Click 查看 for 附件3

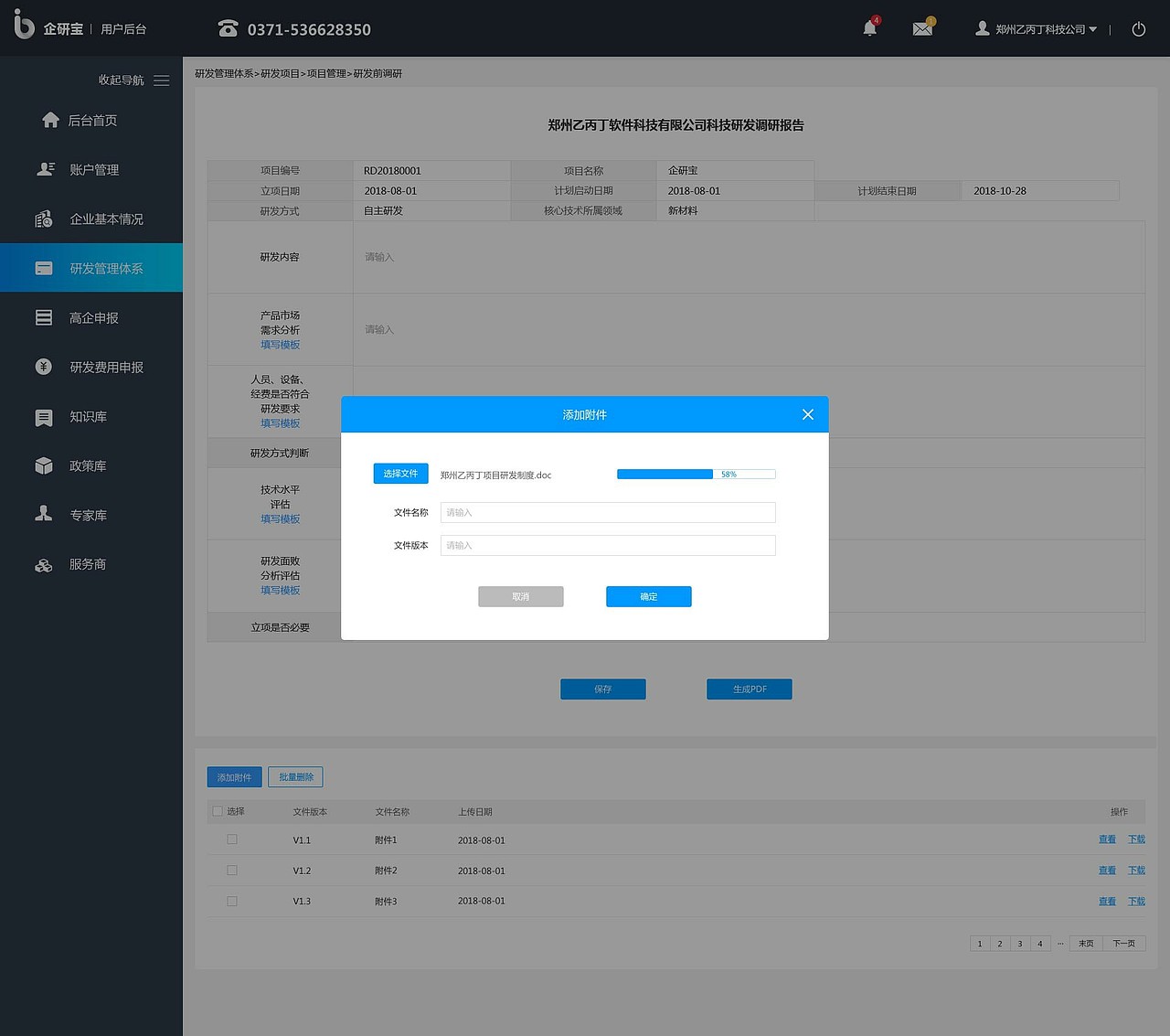pos(1107,902)
